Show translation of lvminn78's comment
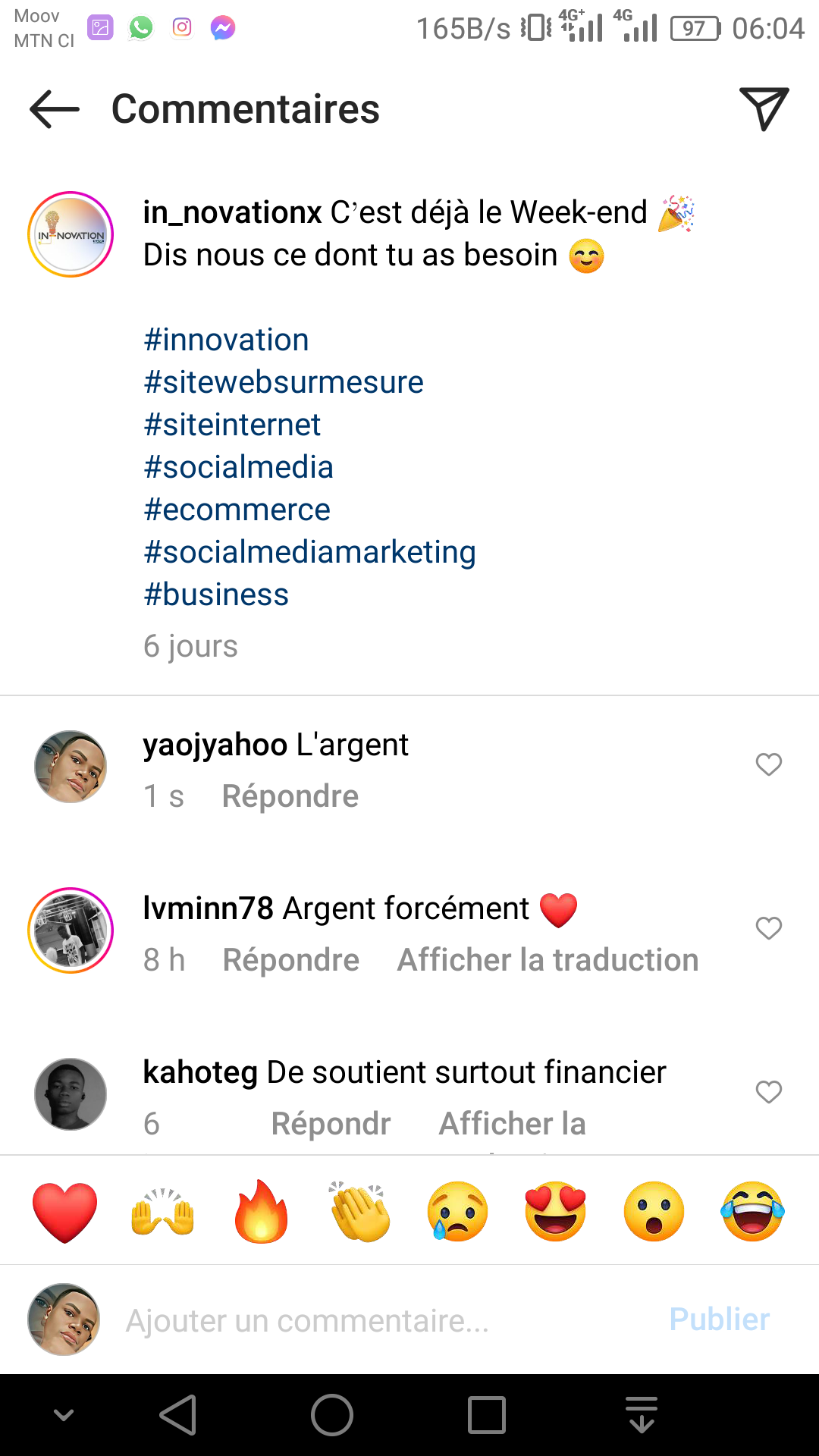 pos(548,960)
